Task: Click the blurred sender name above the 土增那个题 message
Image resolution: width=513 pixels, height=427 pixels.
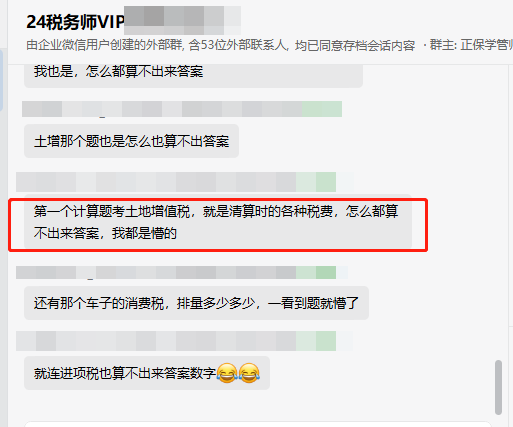Action: point(162,109)
